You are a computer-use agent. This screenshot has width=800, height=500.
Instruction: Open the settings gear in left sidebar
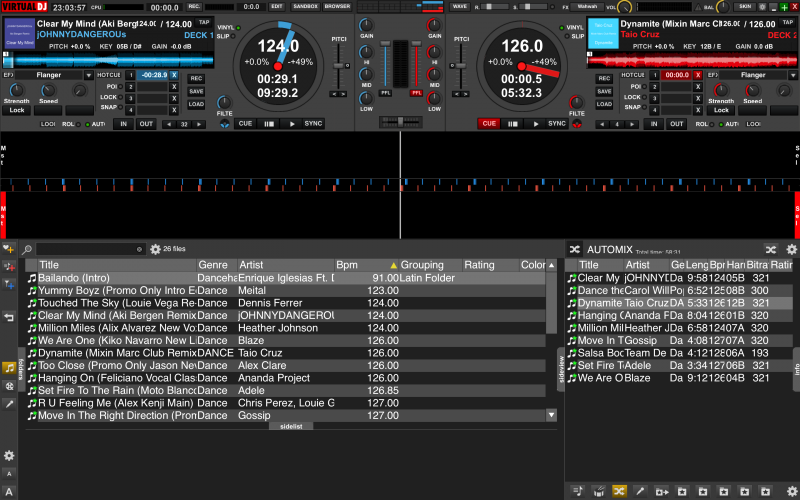pyautogui.click(x=9, y=456)
